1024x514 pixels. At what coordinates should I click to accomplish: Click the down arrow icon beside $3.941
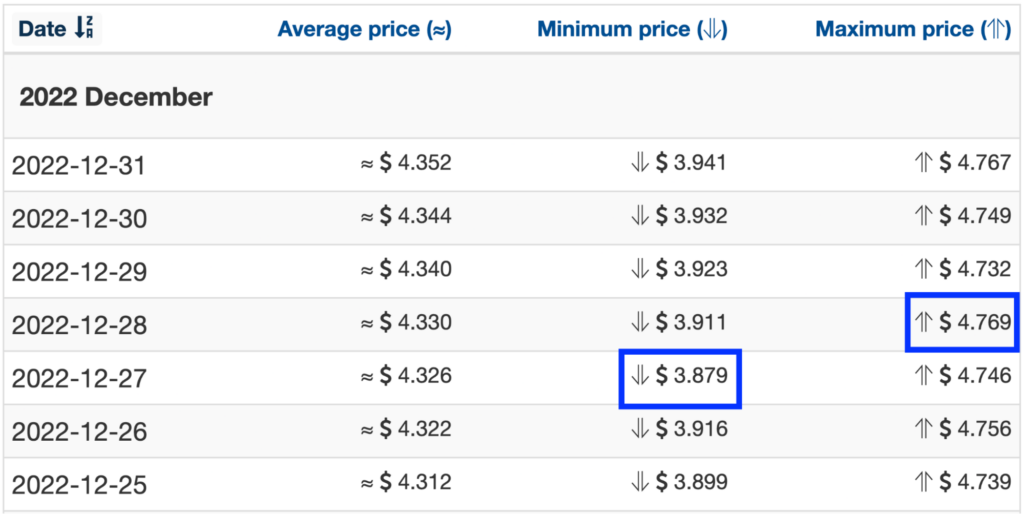pyautogui.click(x=639, y=163)
